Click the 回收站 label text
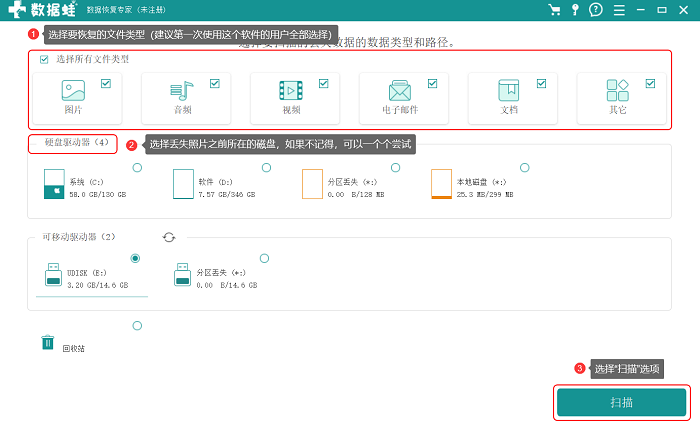 [x=74, y=349]
